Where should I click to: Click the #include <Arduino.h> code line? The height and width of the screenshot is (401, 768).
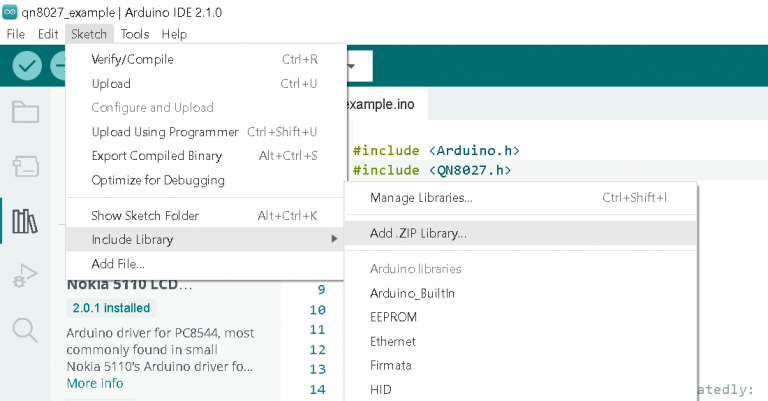coord(436,151)
